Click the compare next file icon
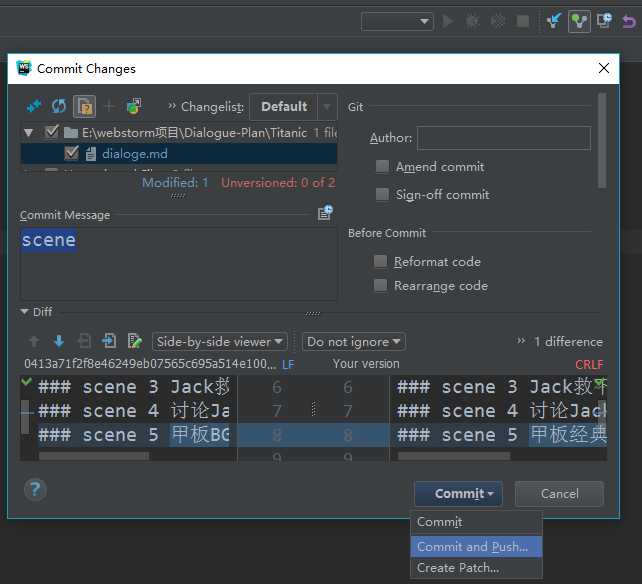Screen dimensions: 642x584 point(109,341)
